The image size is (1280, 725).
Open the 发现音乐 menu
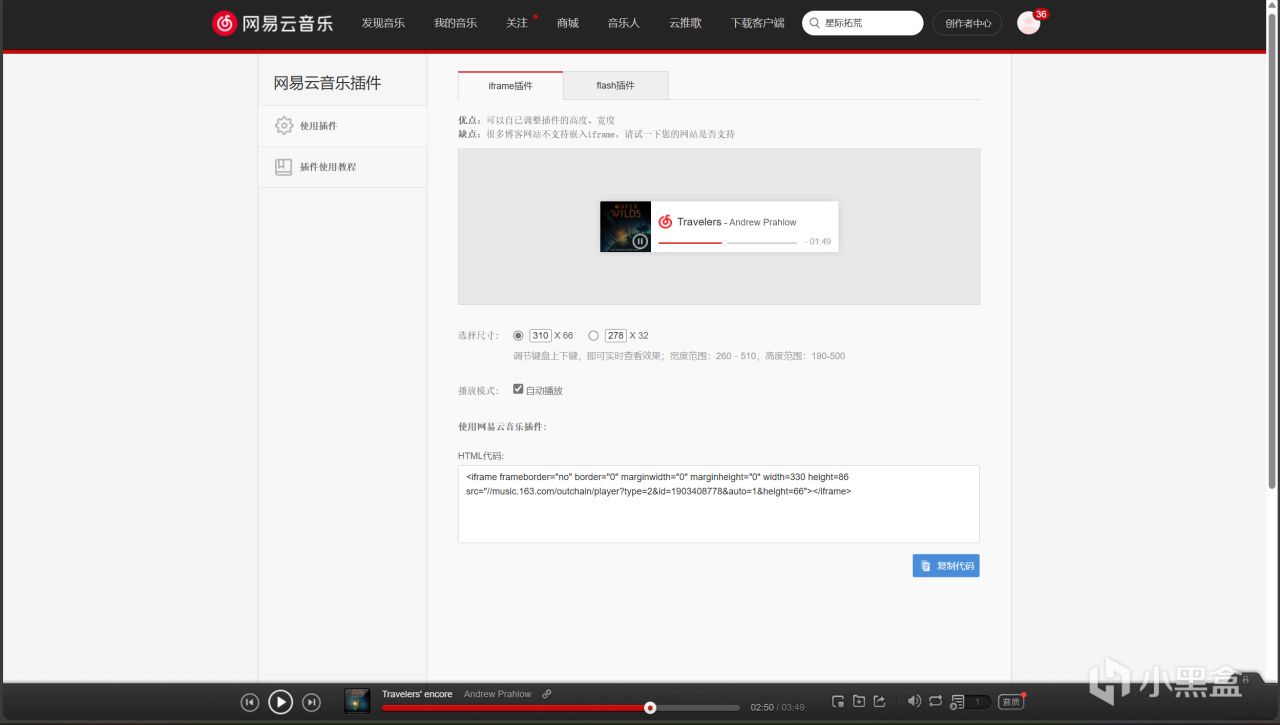(x=383, y=23)
